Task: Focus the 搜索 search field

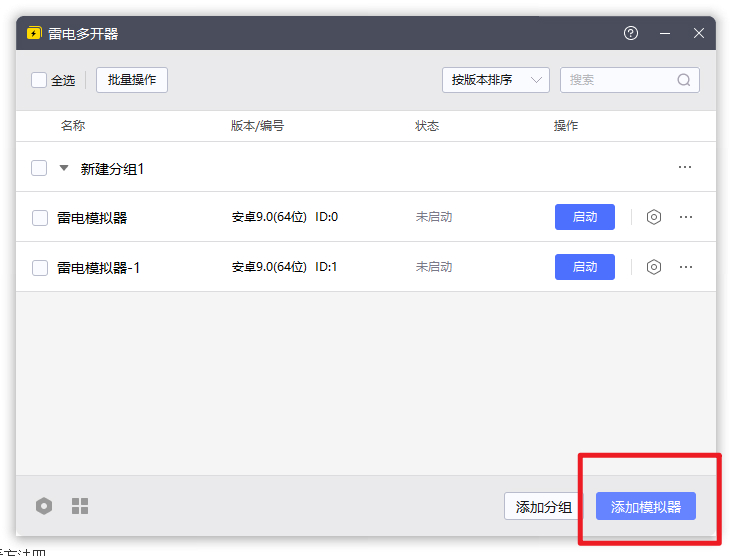Action: click(x=629, y=80)
